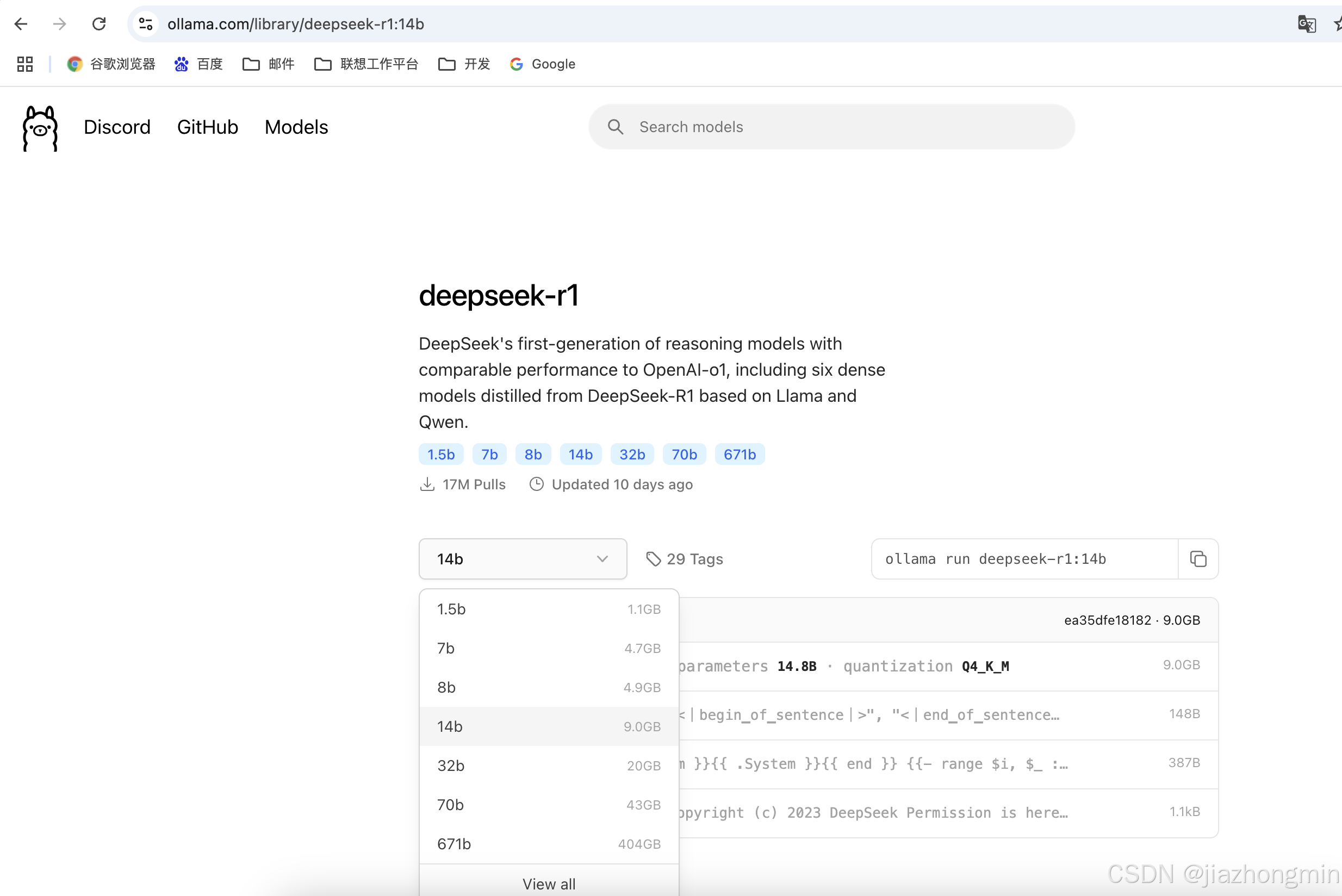Open the 联想工作平台 bookmark folder
Viewport: 1342px width, 896px height.
366,64
